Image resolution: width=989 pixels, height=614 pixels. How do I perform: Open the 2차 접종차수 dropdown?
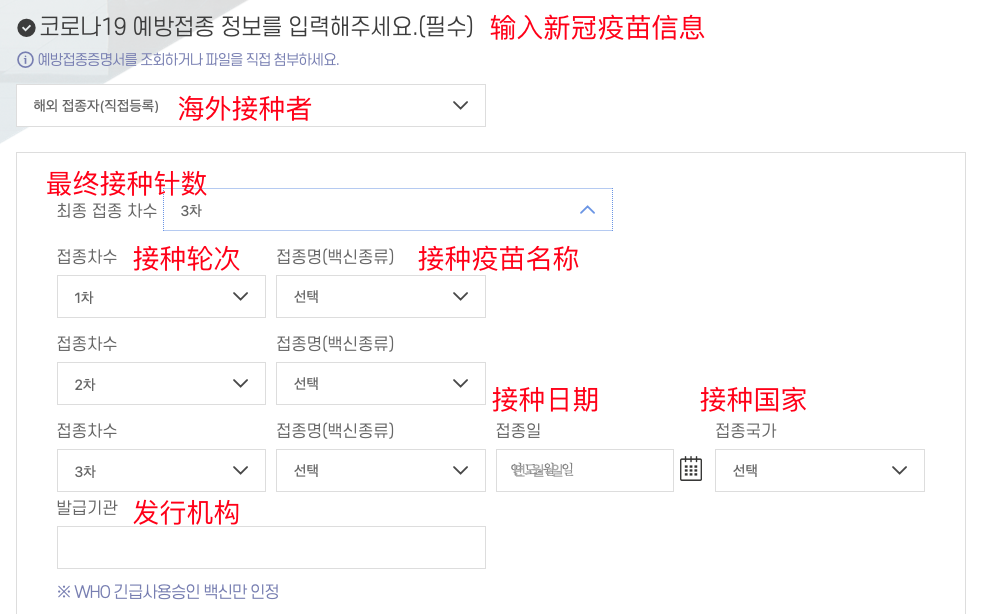[x=161, y=383]
